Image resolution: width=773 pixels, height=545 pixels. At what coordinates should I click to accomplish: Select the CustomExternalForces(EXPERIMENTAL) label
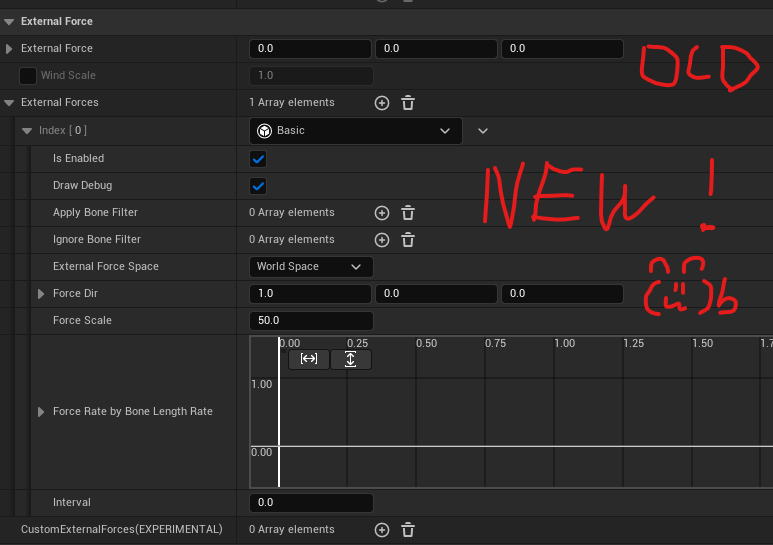click(x=121, y=530)
